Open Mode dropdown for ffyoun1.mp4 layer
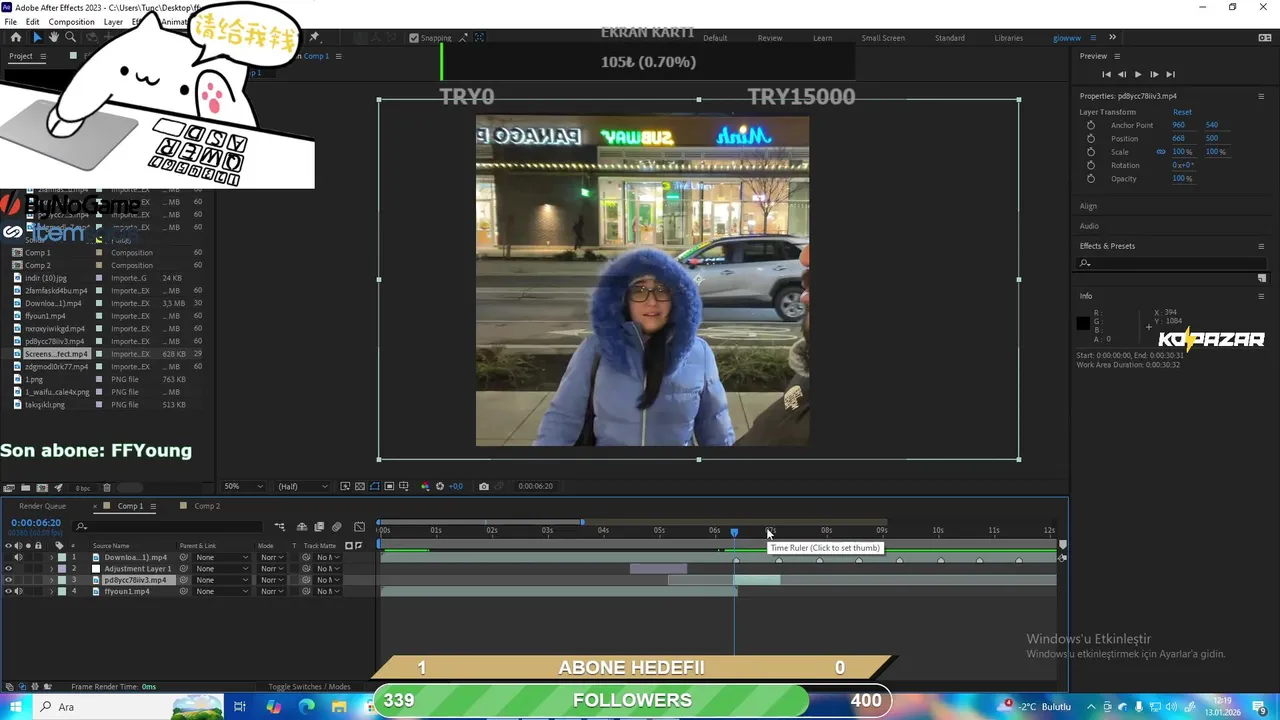1280x720 pixels. (271, 591)
